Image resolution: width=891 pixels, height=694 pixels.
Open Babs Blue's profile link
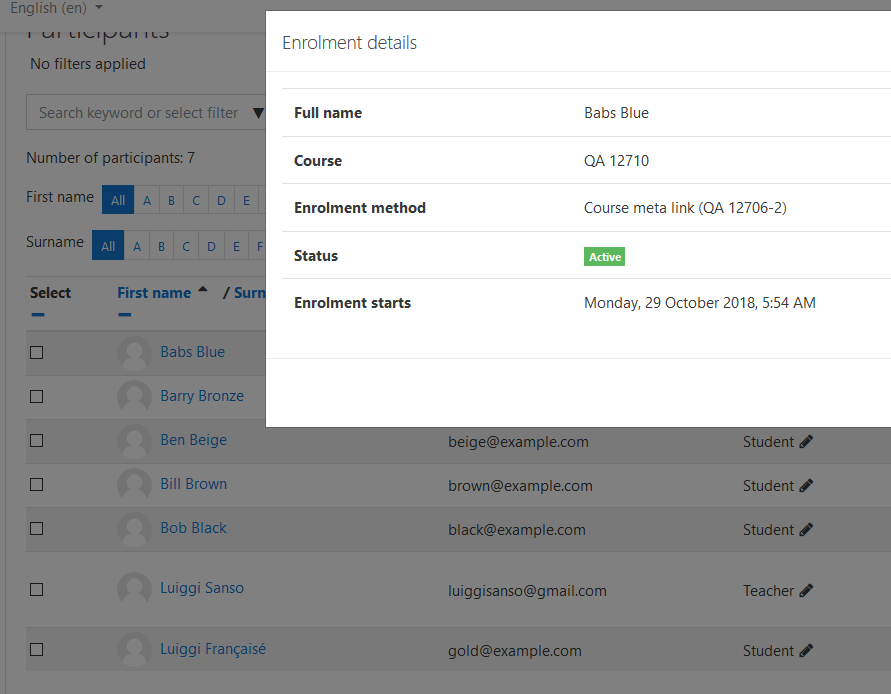tap(193, 352)
